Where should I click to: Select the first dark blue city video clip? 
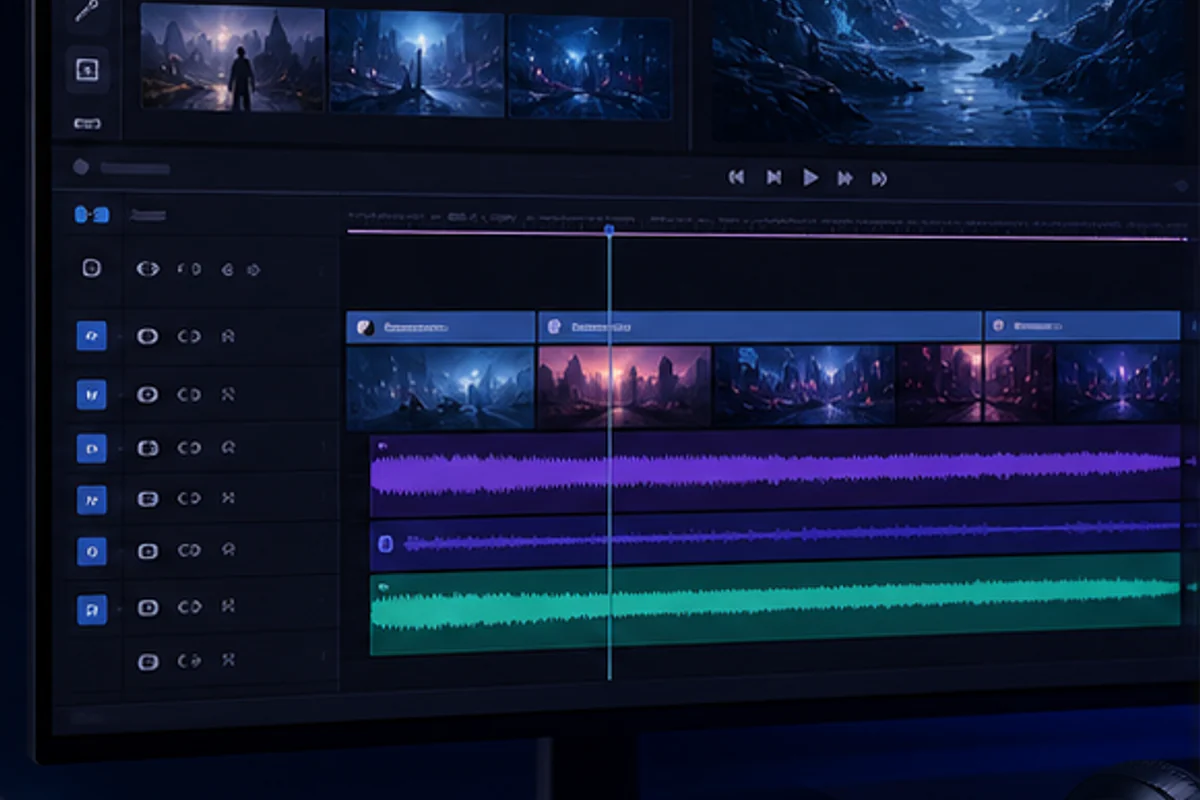440,388
